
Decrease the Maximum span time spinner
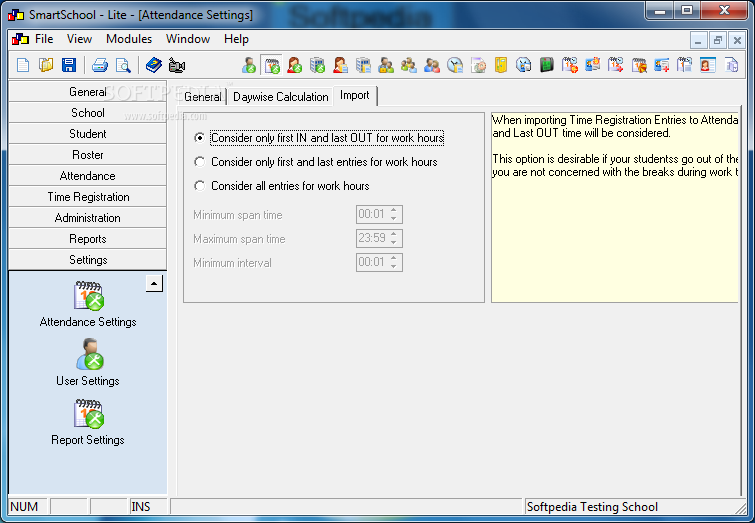394,242
